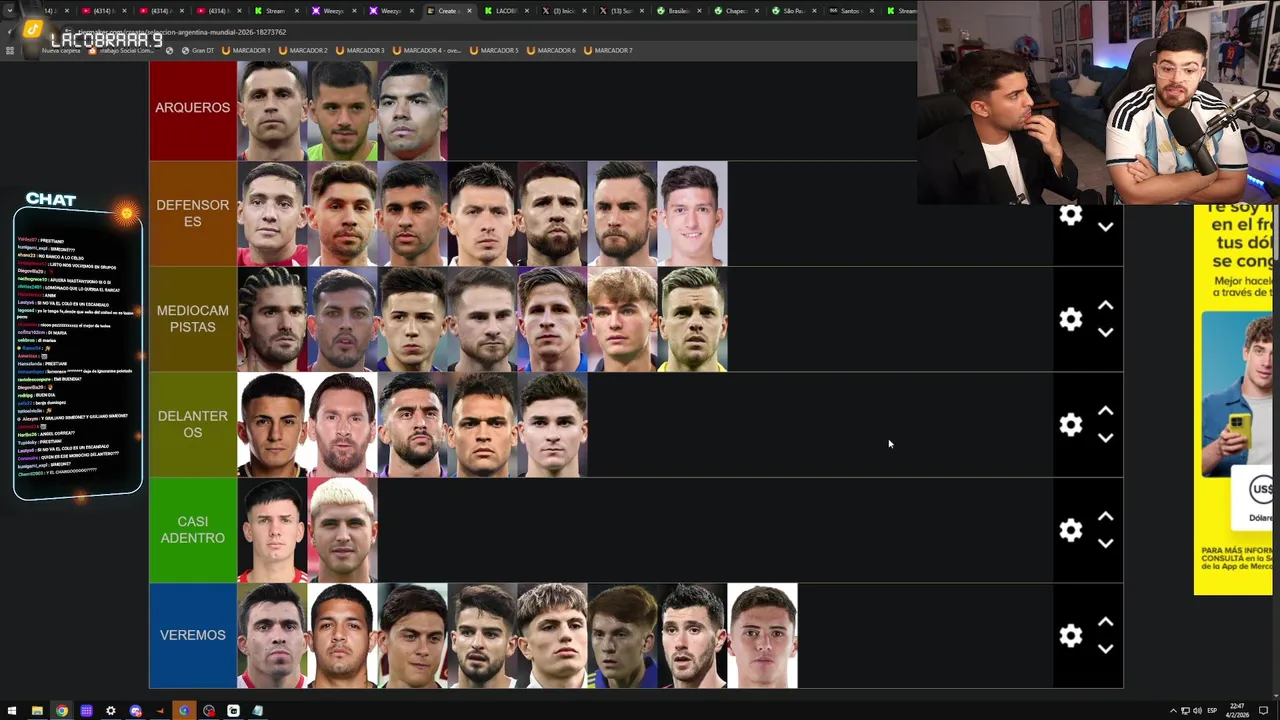
Task: Select first player photo in CASI ADENTRO
Action: 272,530
